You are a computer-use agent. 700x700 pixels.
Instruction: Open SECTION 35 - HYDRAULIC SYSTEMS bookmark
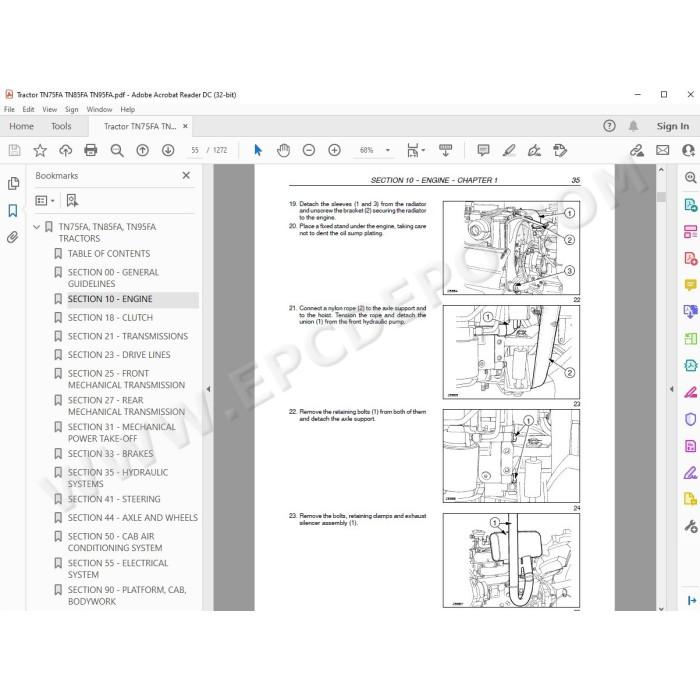tap(117, 478)
